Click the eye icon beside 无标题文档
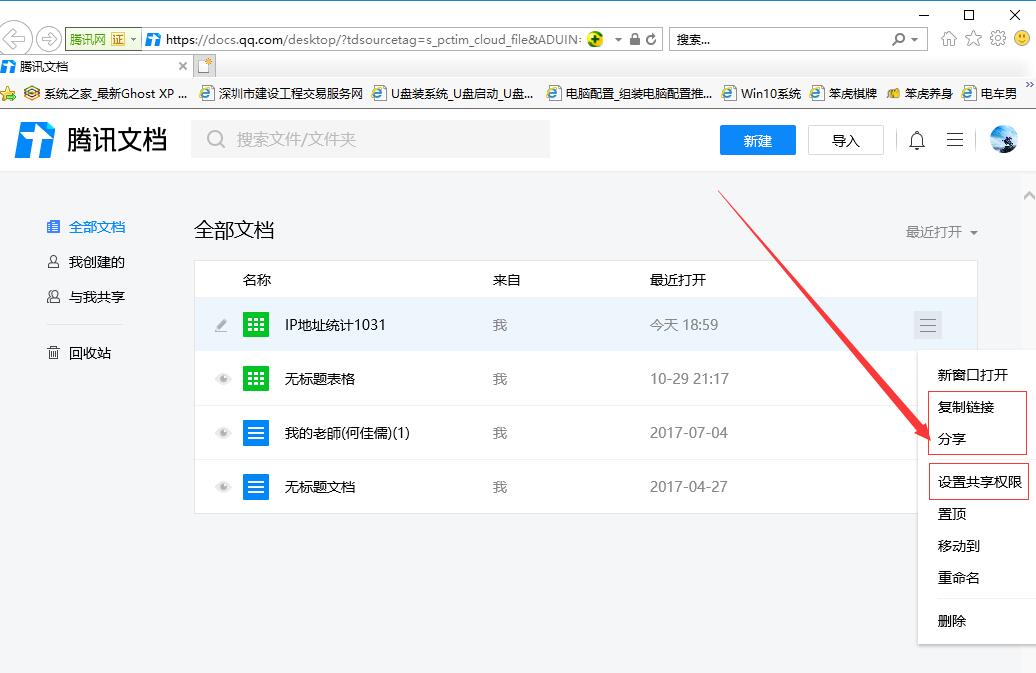 (x=223, y=487)
